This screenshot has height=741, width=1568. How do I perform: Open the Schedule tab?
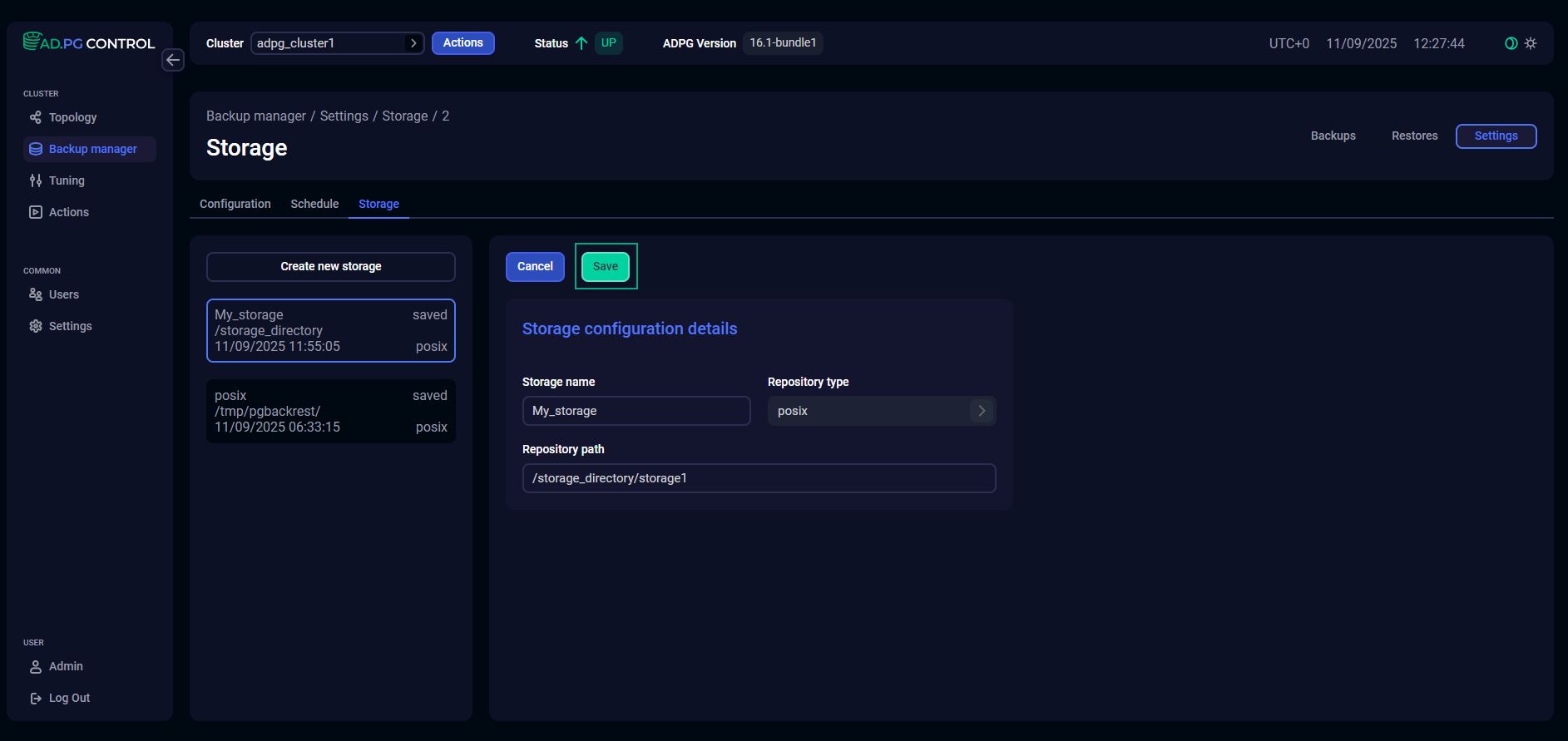314,204
